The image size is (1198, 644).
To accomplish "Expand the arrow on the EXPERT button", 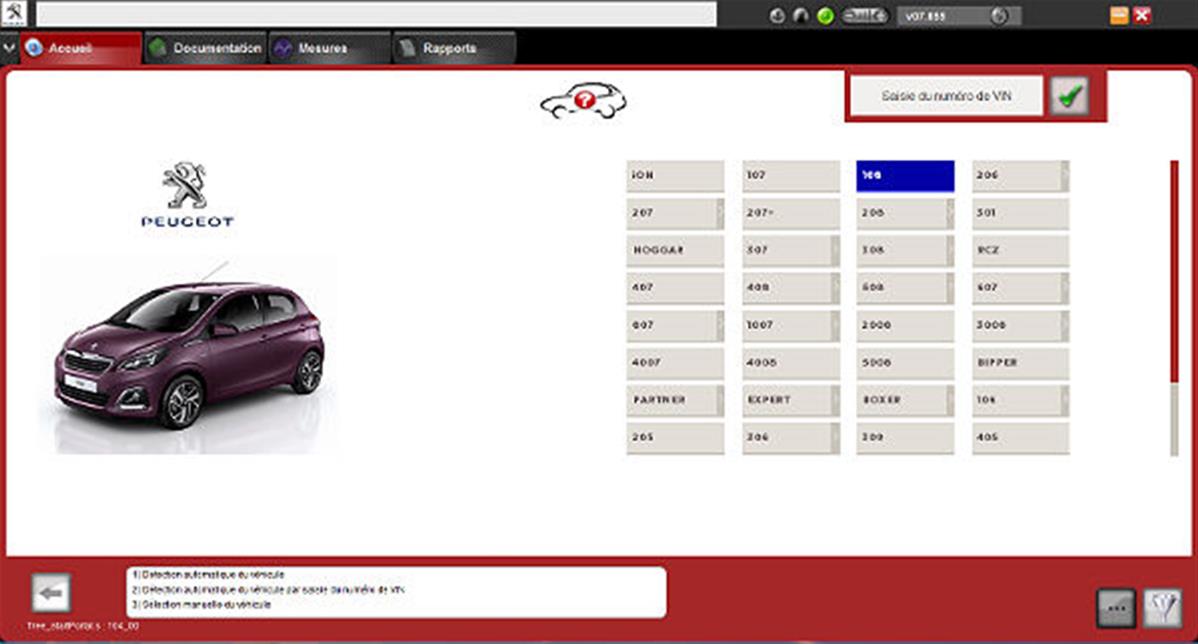I will click(x=835, y=400).
